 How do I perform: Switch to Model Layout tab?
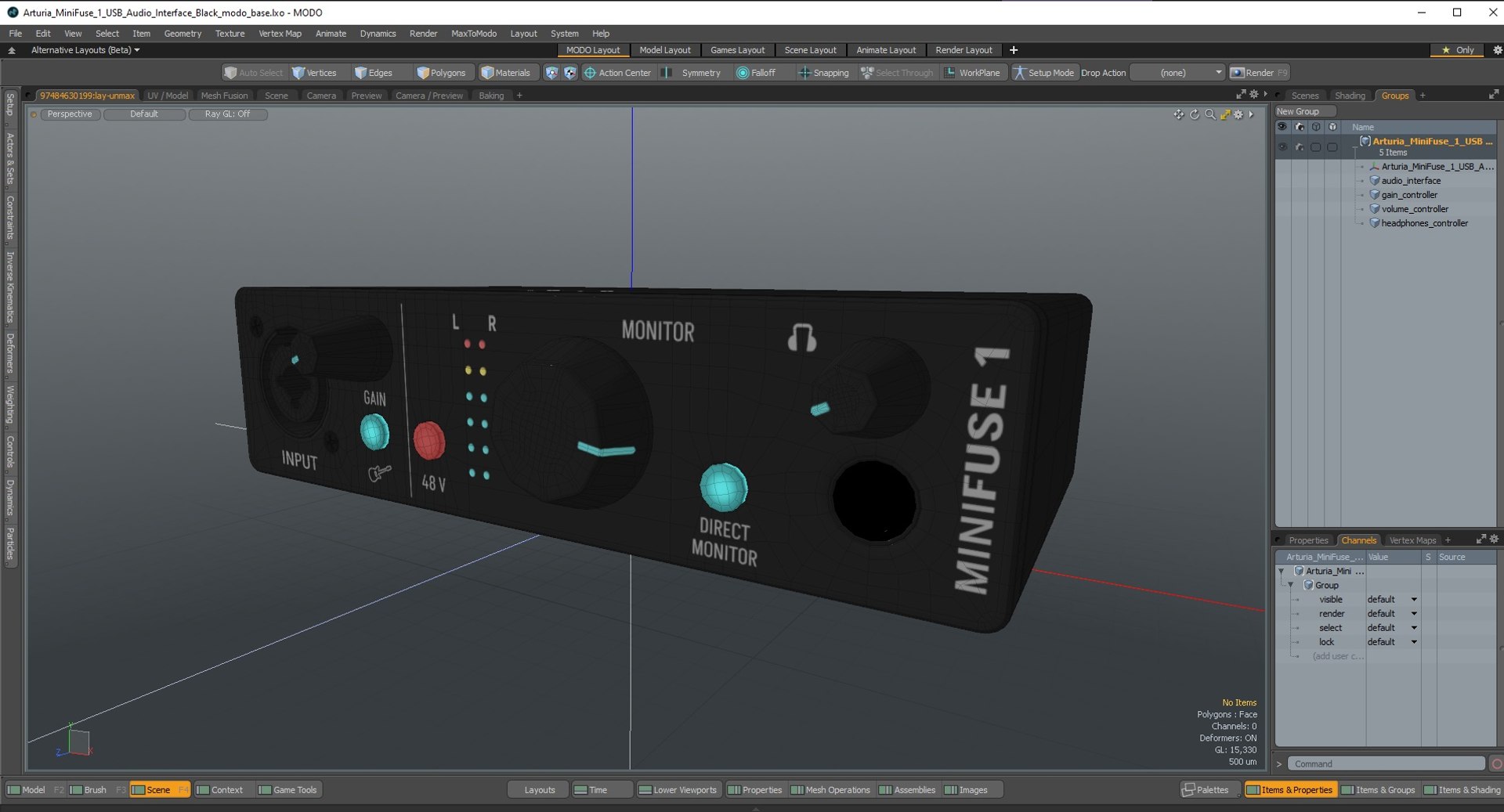click(665, 50)
